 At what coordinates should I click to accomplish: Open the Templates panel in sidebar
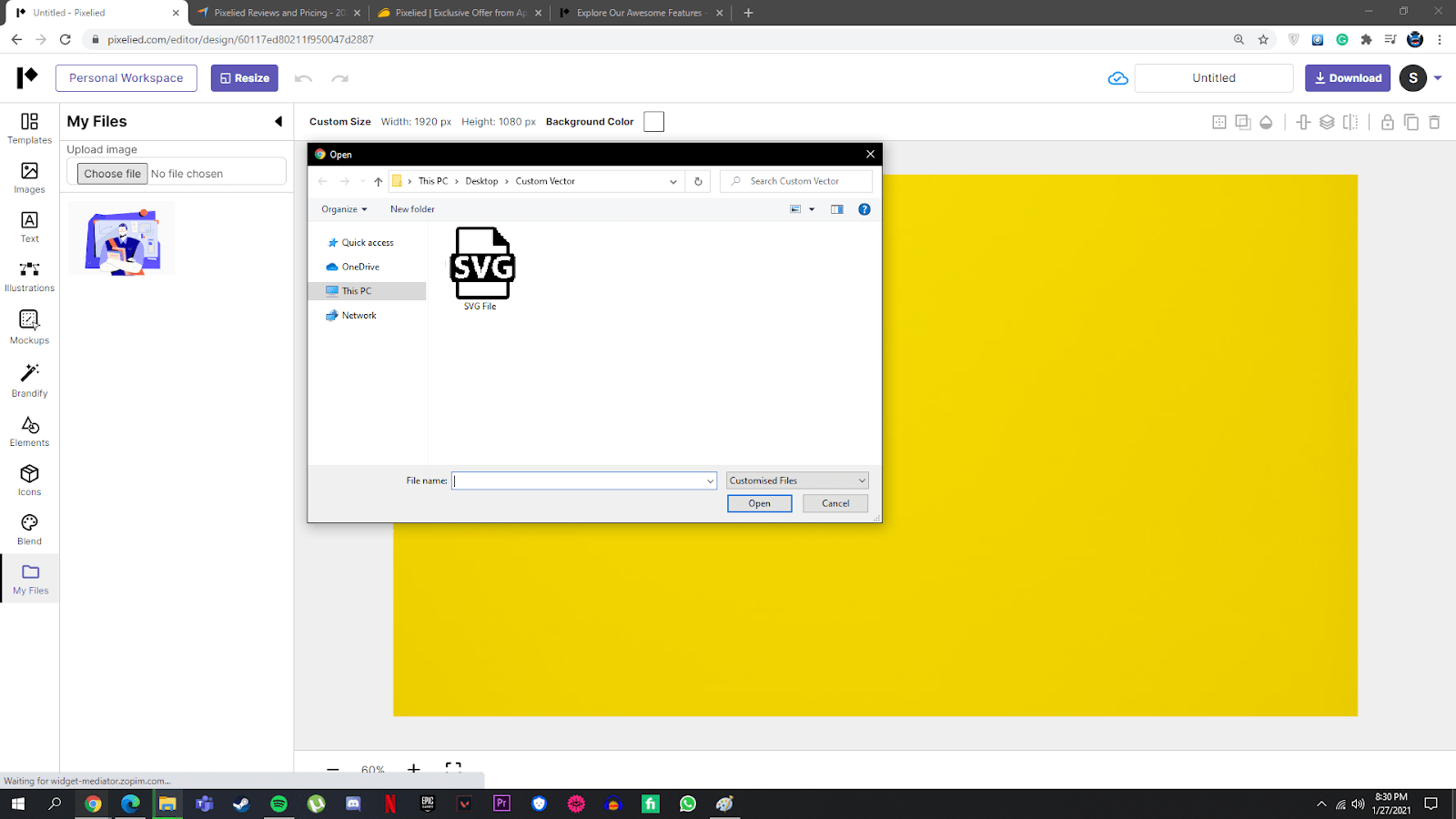[x=29, y=127]
